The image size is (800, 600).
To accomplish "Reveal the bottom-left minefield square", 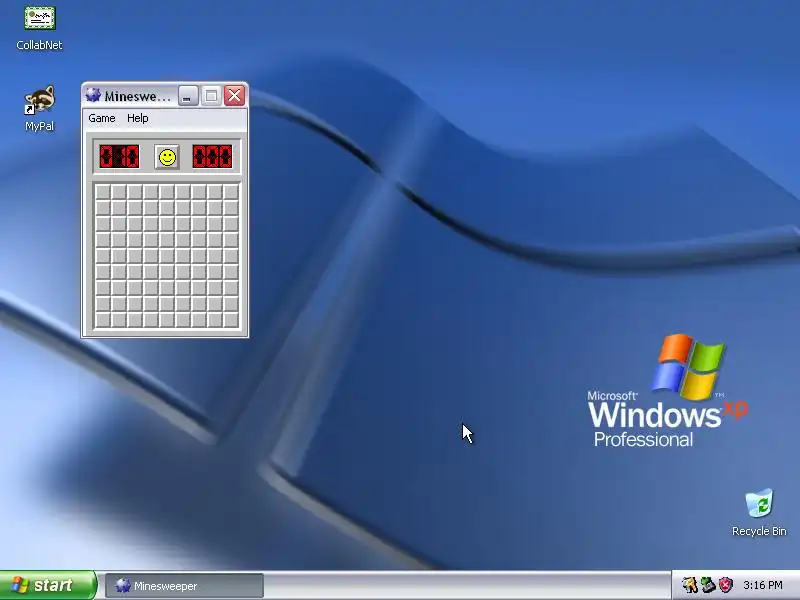I will (103, 320).
